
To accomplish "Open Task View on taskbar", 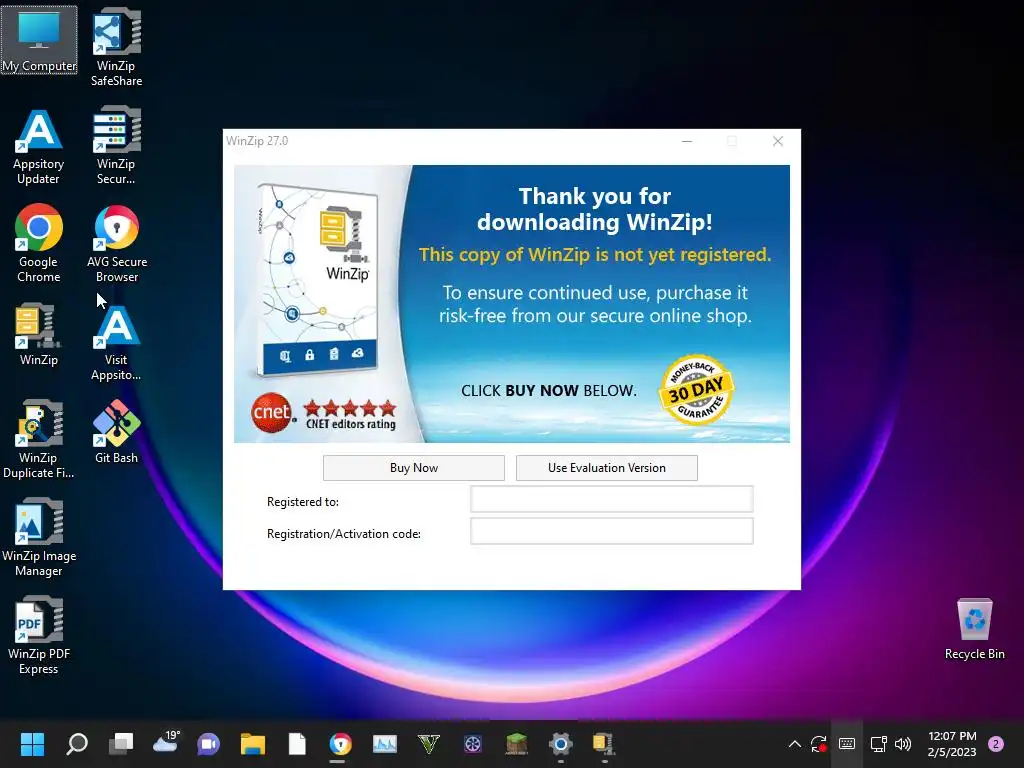I will pyautogui.click(x=121, y=744).
